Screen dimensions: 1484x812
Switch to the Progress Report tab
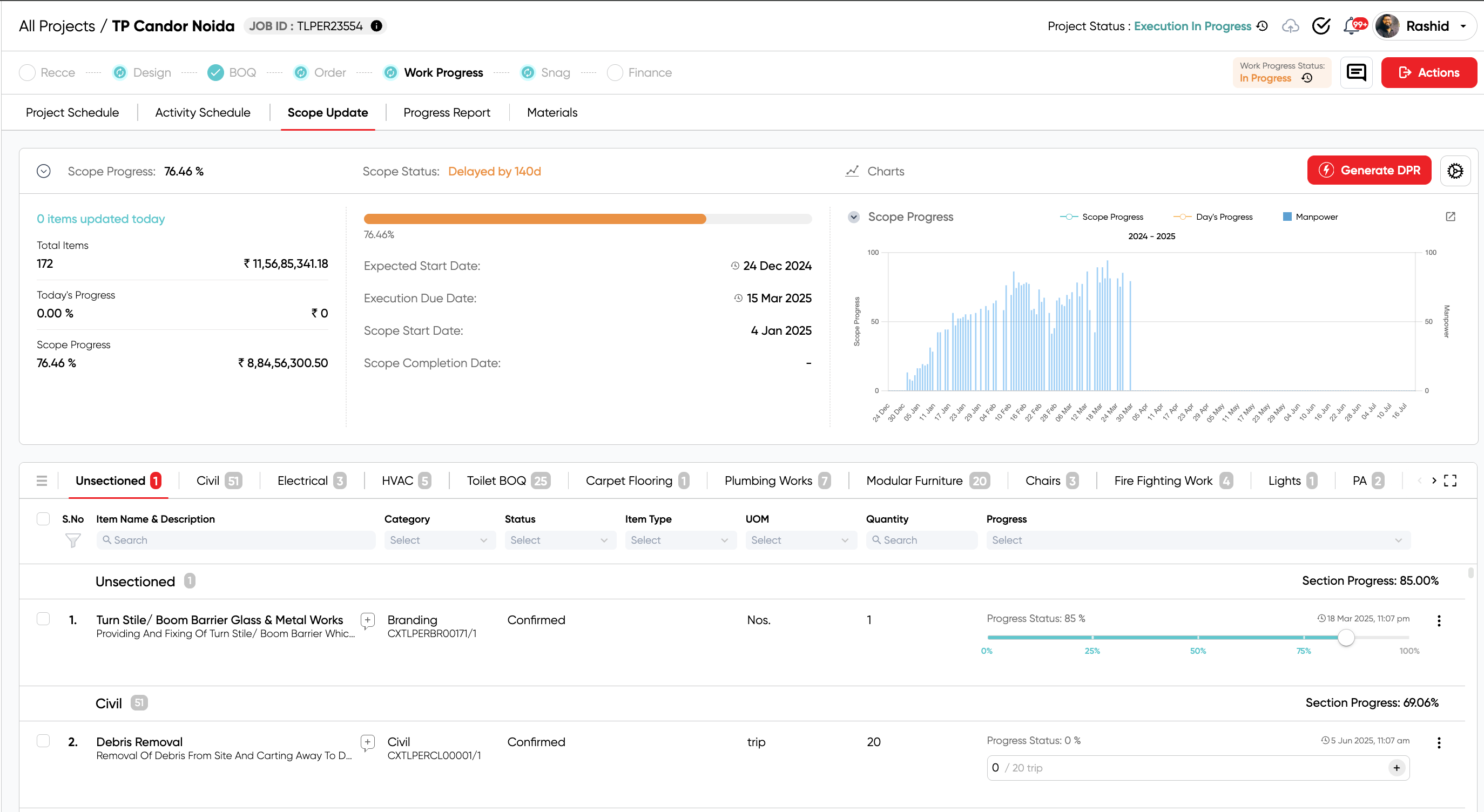[x=447, y=112]
